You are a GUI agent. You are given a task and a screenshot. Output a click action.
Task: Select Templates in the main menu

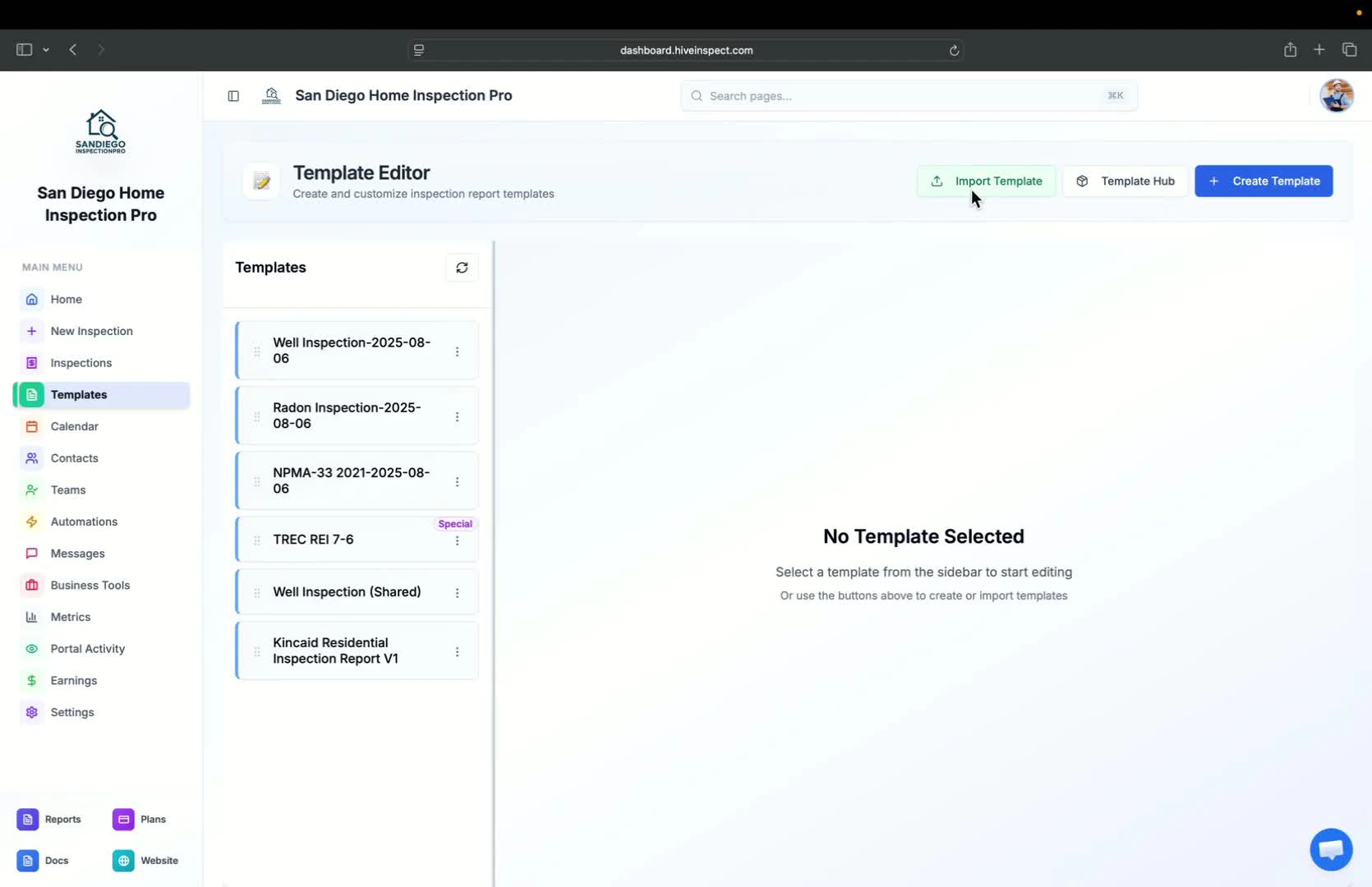pyautogui.click(x=101, y=394)
